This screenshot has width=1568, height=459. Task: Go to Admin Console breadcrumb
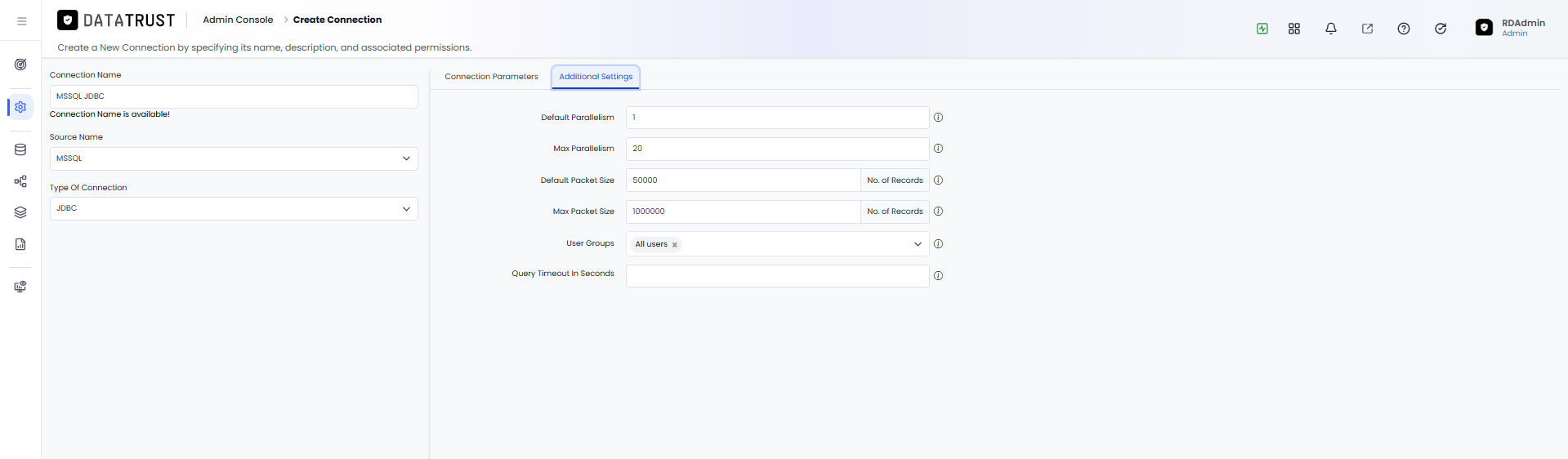click(238, 20)
